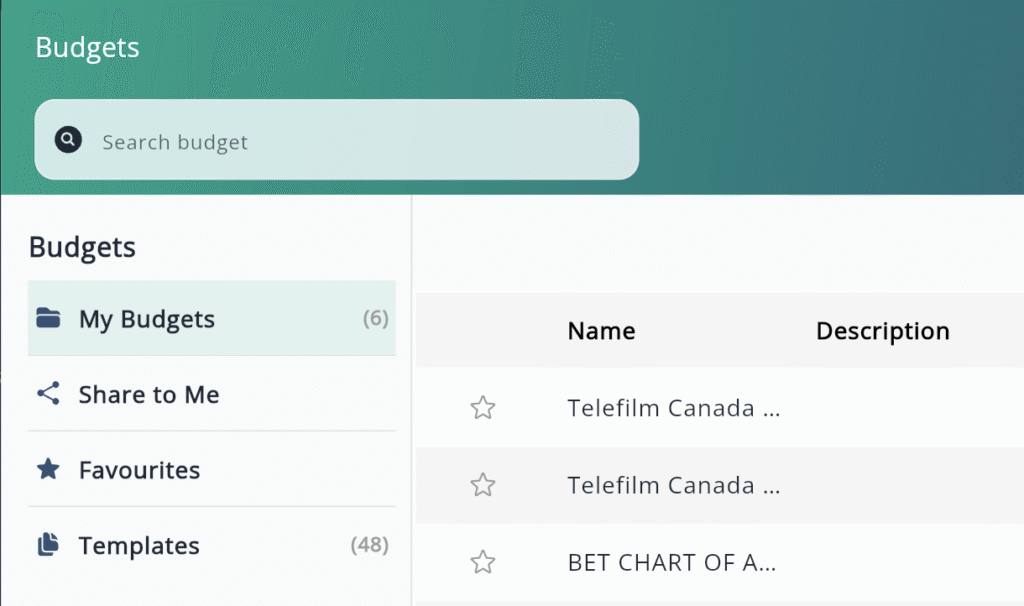This screenshot has width=1024, height=606.
Task: Open the first Telefilm Canada budget
Action: [673, 408]
